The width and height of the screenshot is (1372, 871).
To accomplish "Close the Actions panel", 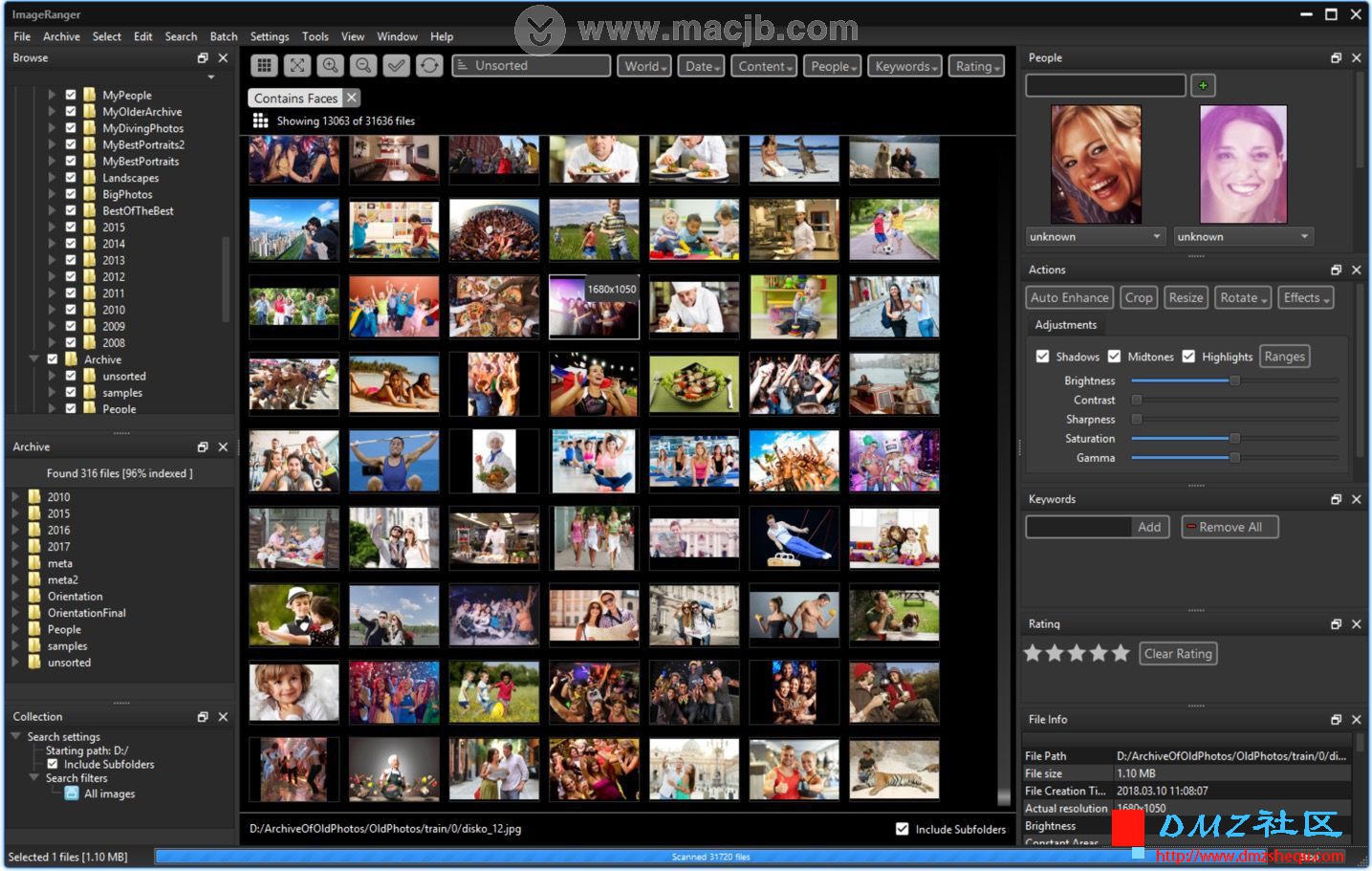I will 1356,270.
